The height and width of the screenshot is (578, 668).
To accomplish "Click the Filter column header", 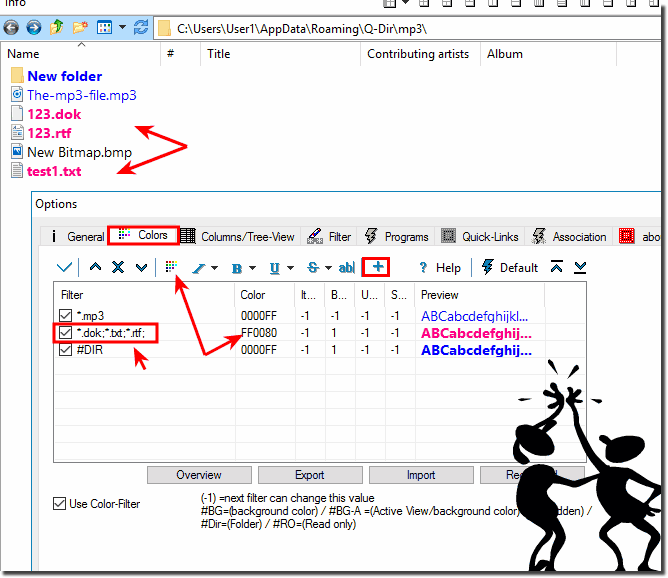I will (144, 295).
